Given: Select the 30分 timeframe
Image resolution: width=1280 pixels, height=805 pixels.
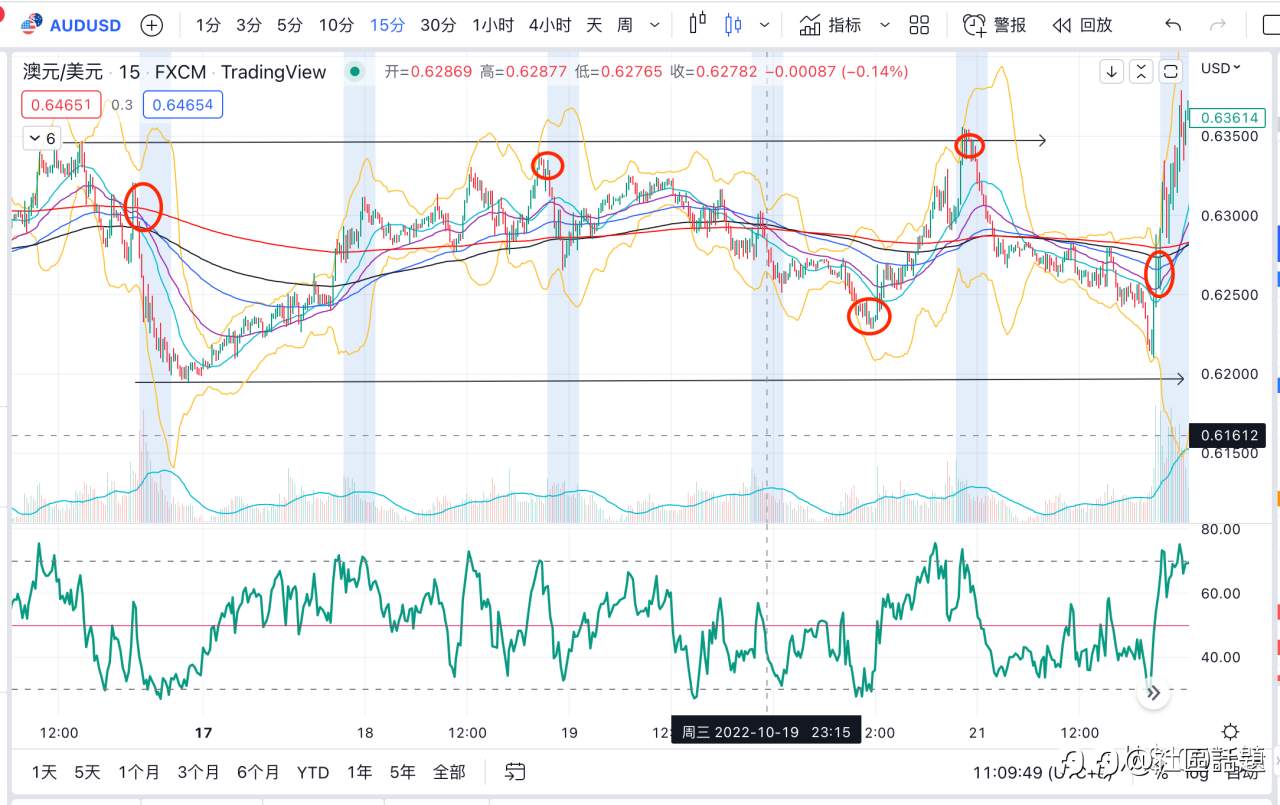Looking at the screenshot, I should coord(439,25).
